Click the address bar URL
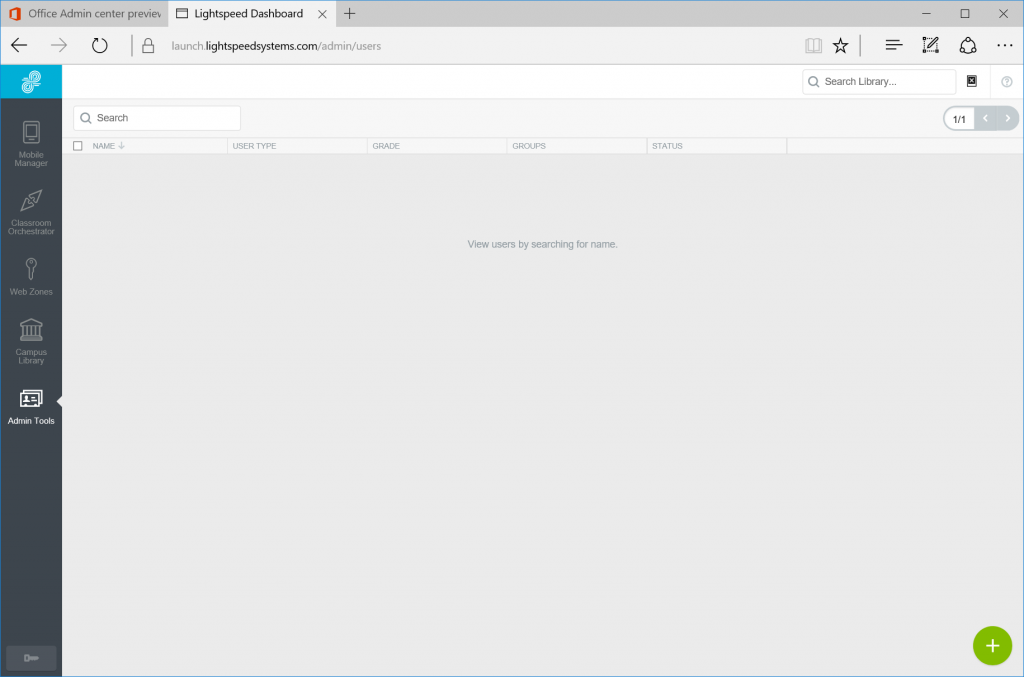Screen dimensions: 1024x677 point(276,46)
